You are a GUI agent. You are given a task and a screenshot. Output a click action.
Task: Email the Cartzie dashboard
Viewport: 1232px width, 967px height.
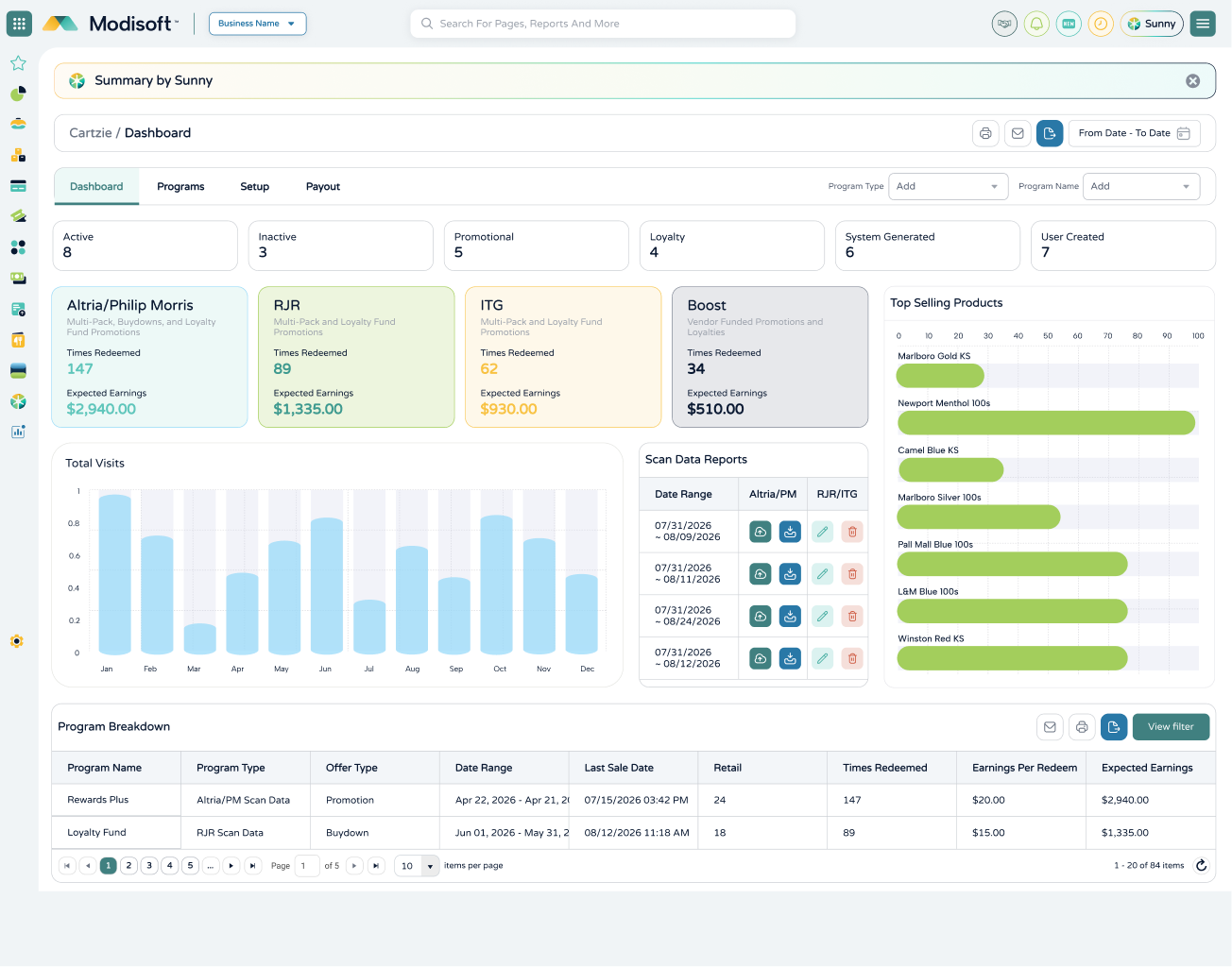(1018, 133)
